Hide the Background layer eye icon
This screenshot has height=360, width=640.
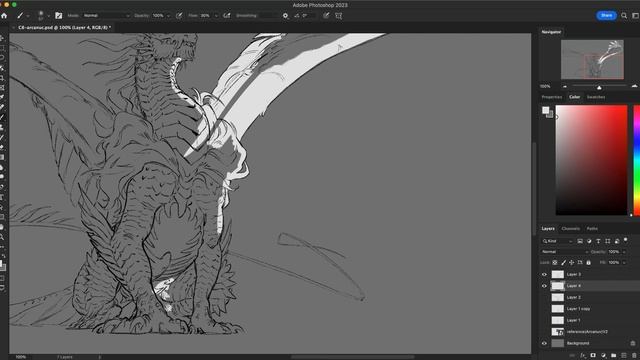pyautogui.click(x=544, y=343)
